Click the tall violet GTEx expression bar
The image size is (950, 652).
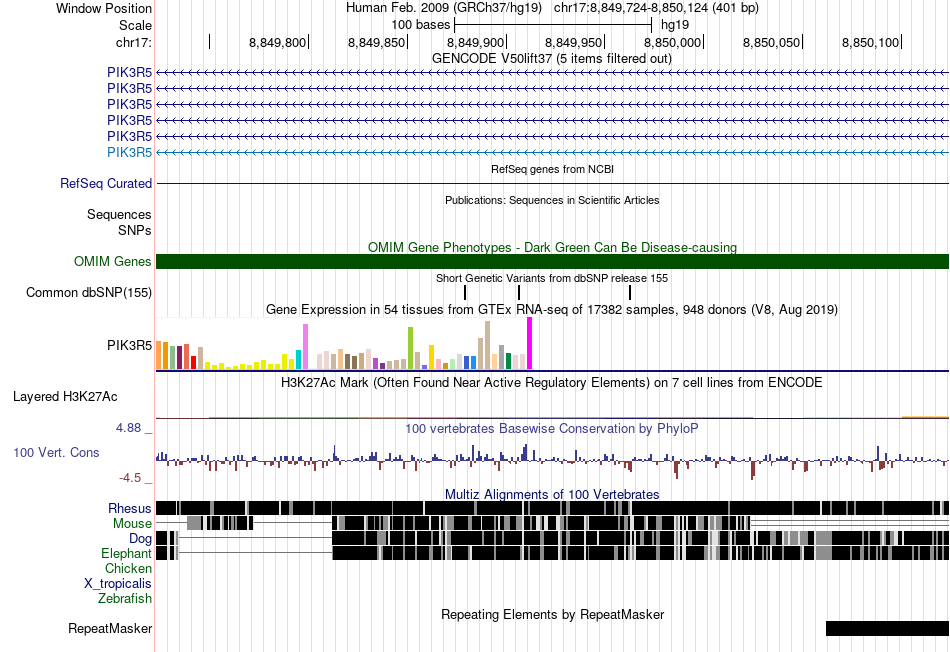pos(305,347)
